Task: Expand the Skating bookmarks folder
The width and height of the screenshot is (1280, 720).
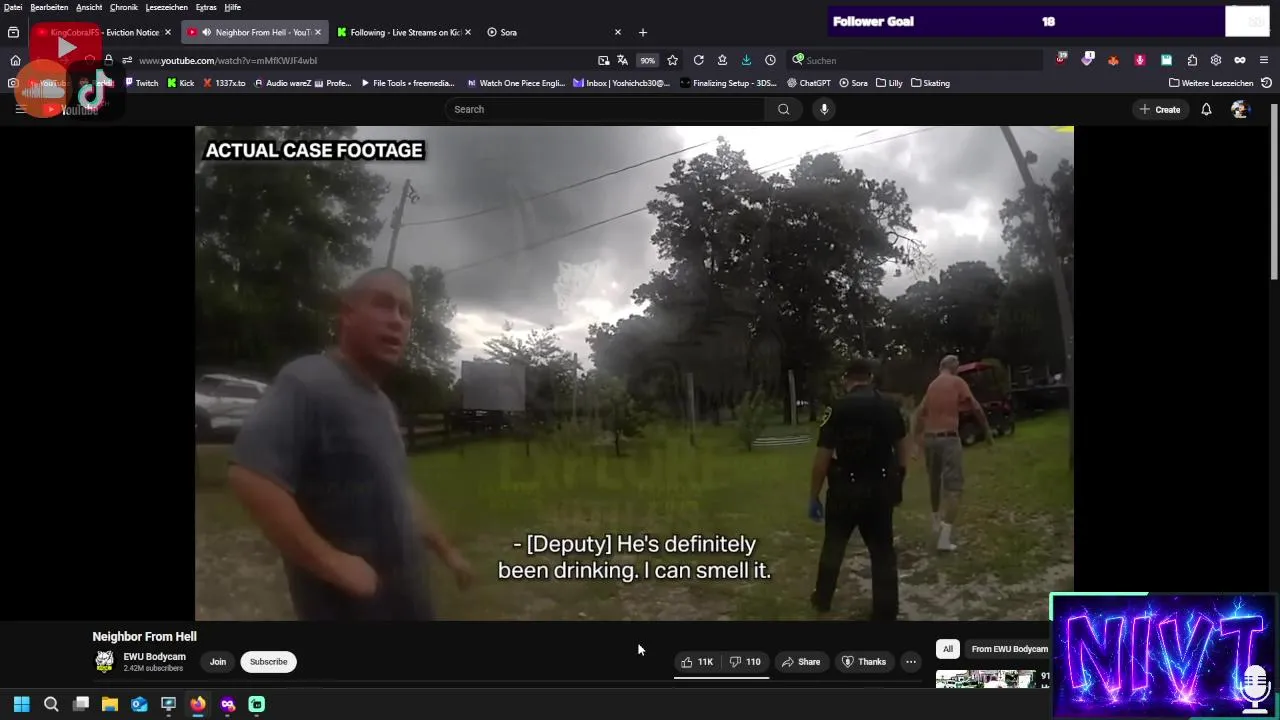Action: [x=931, y=83]
